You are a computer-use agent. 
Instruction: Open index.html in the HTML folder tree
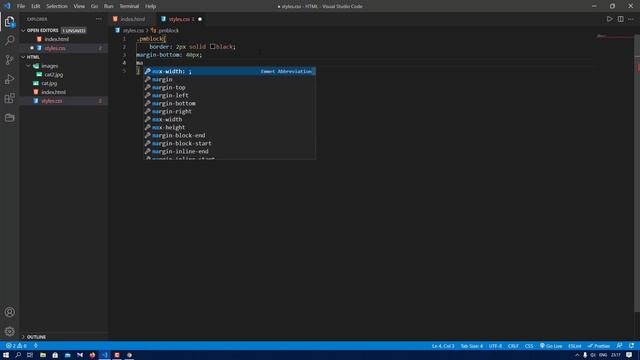[x=53, y=92]
